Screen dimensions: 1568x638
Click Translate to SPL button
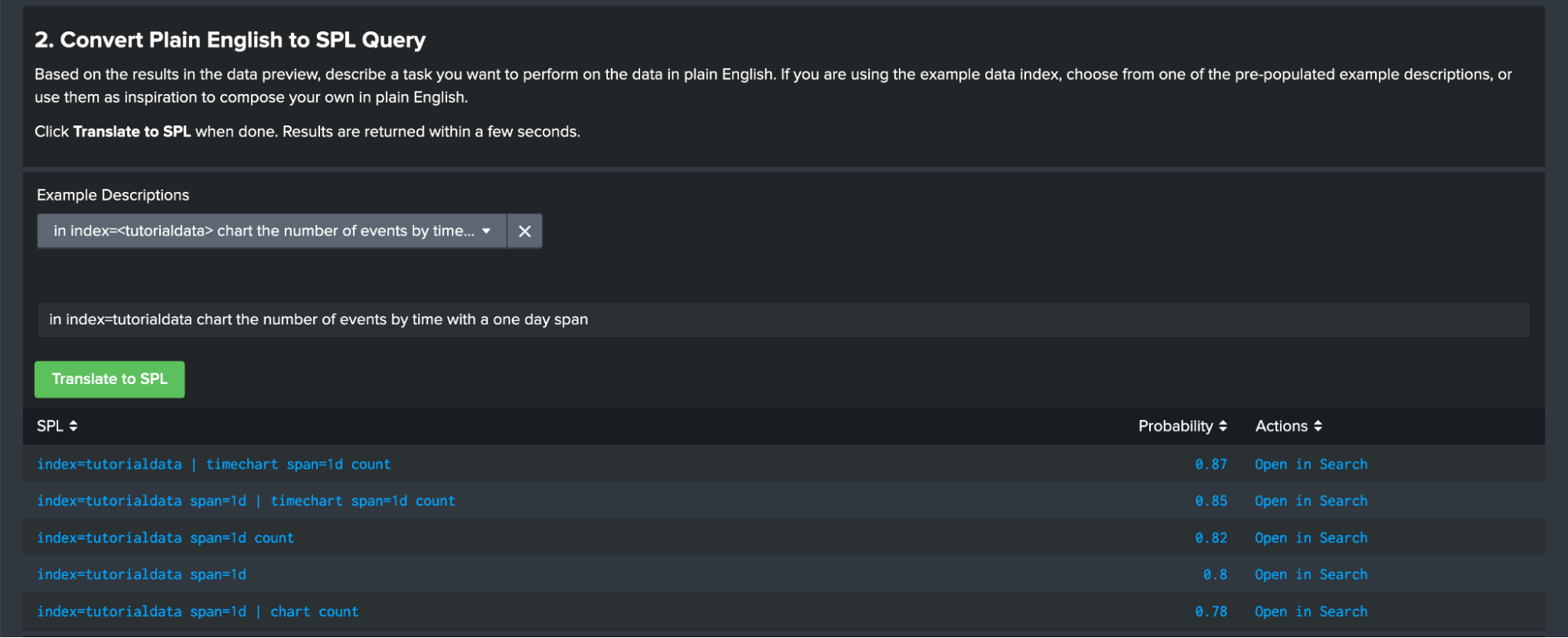tap(110, 379)
